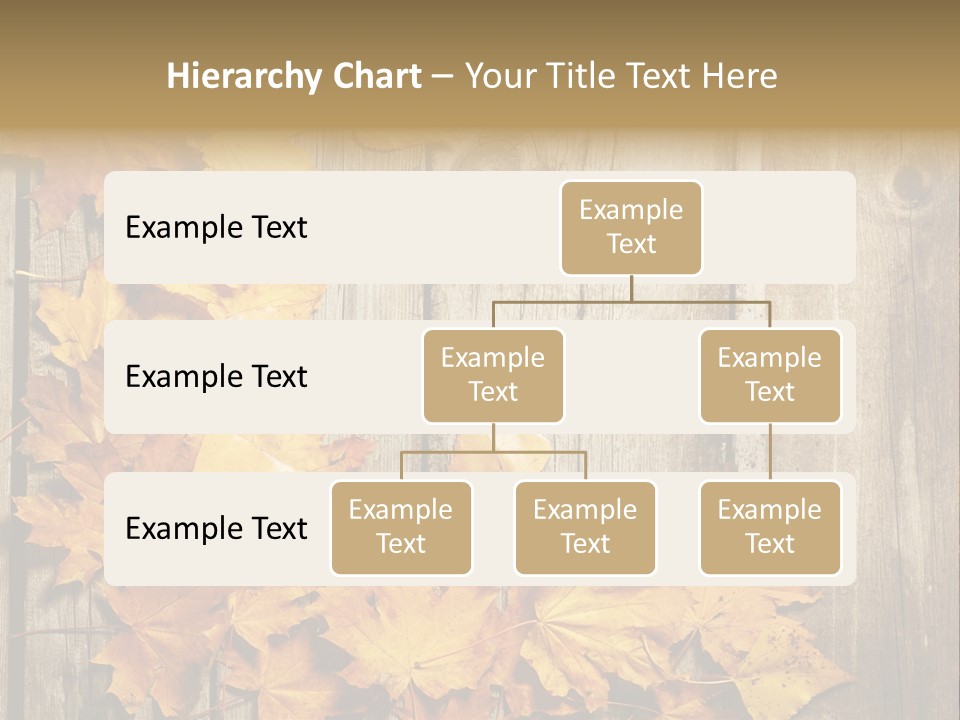Image resolution: width=960 pixels, height=720 pixels.
Task: Click the first row's "Example Text" label
Action: (x=216, y=228)
